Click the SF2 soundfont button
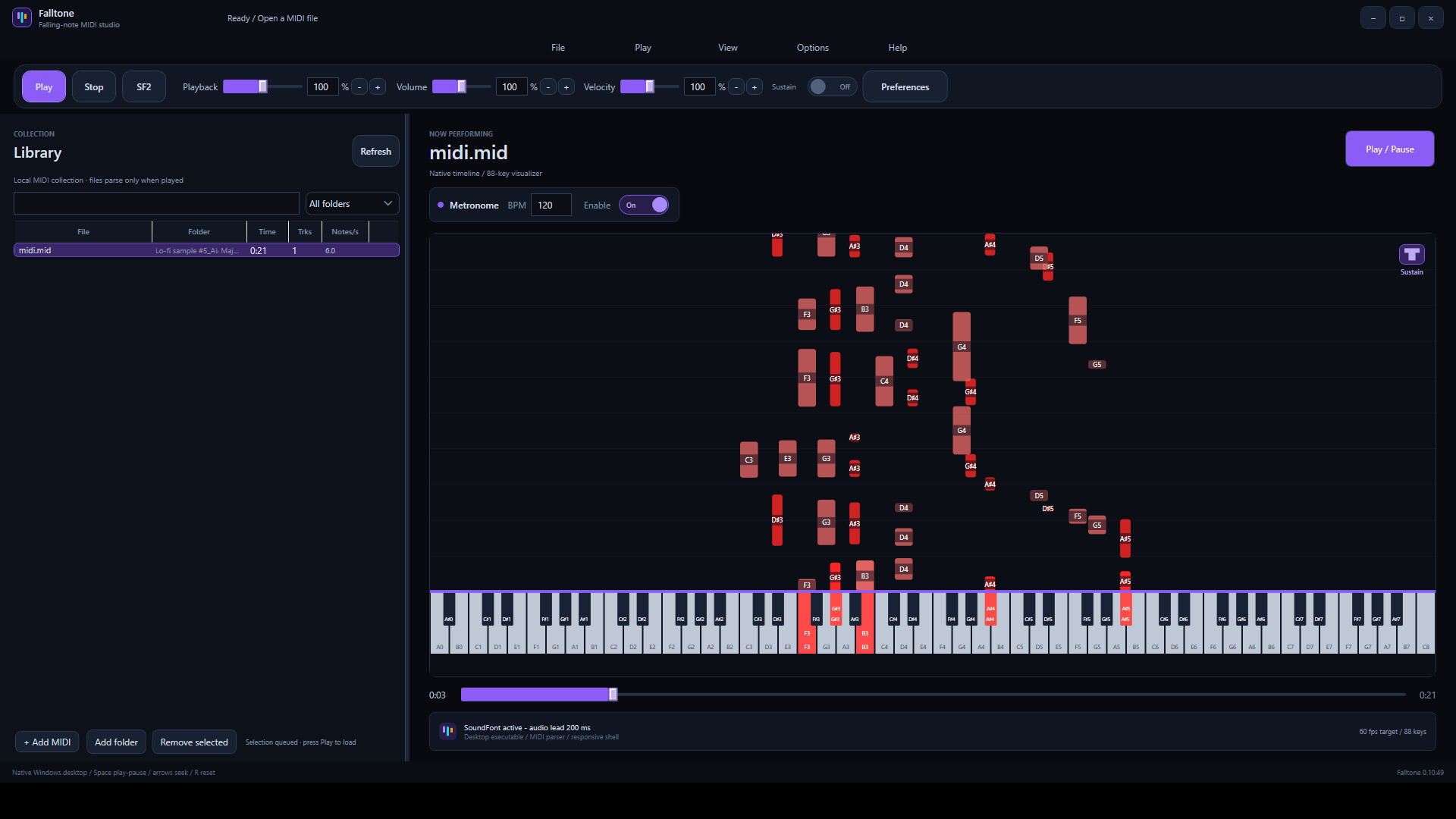The height and width of the screenshot is (819, 1456). [144, 86]
